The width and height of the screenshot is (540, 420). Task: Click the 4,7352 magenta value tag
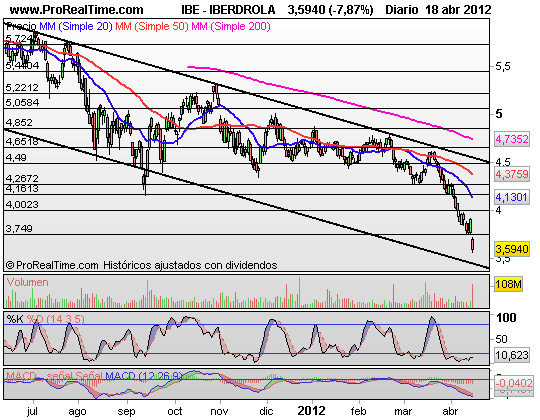(x=512, y=139)
